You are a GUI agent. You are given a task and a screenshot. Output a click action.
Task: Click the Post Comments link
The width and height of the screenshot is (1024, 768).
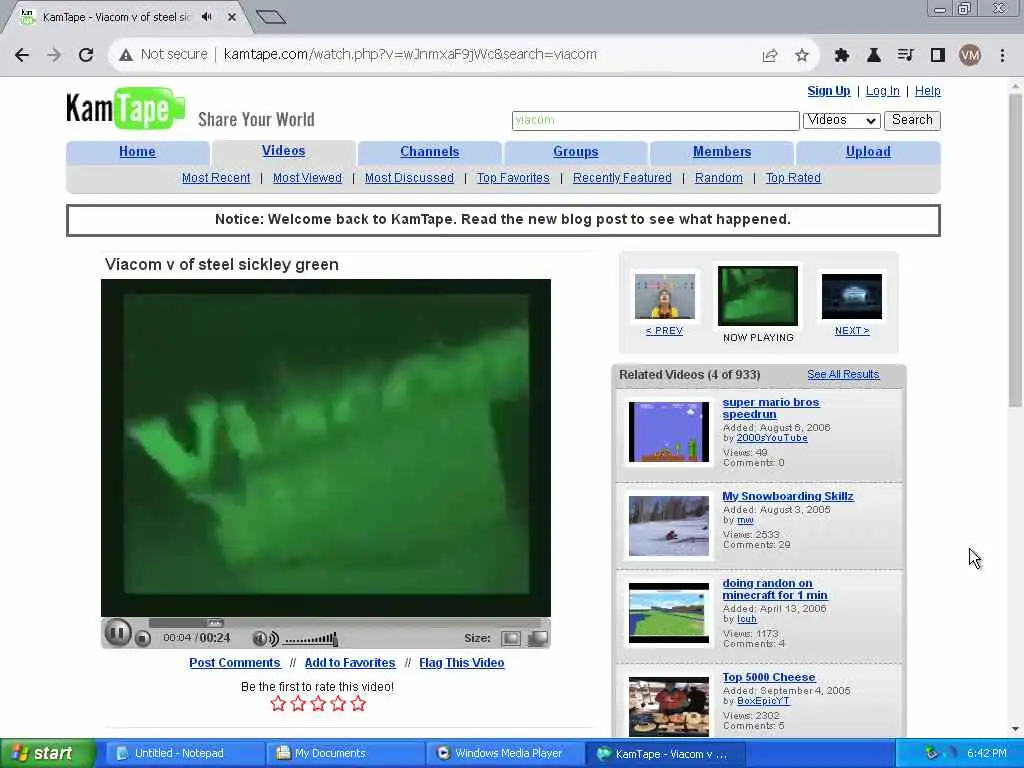point(234,663)
